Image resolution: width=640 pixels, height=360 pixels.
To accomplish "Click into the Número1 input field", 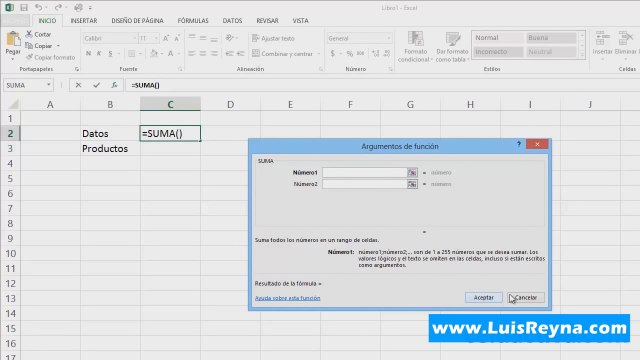I will click(364, 173).
